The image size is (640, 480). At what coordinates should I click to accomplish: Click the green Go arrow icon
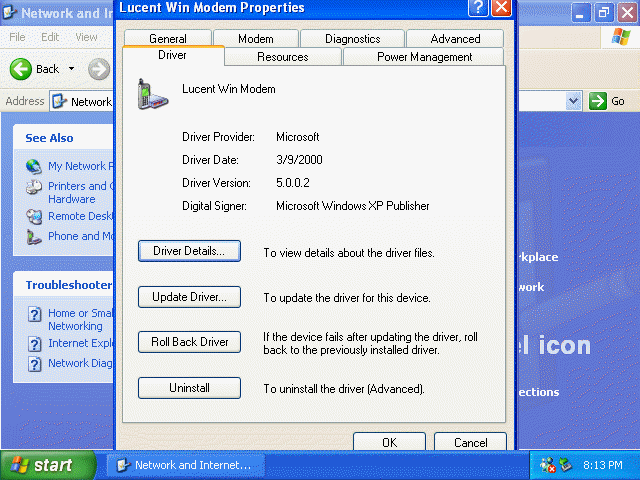pyautogui.click(x=598, y=101)
